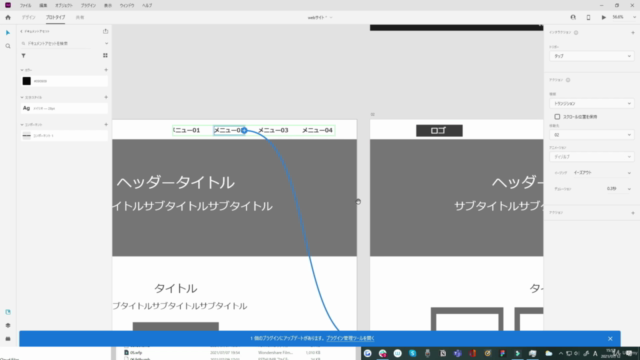Open the animation ディゾルブ dropdown

pyautogui.click(x=591, y=157)
